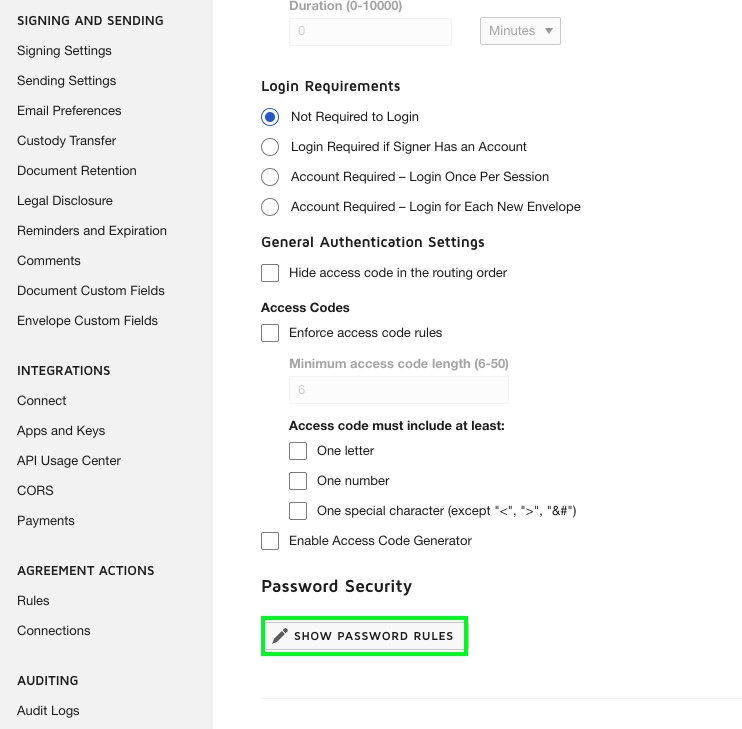This screenshot has width=742, height=729.
Task: Open the API Usage Center link
Action: (x=69, y=461)
